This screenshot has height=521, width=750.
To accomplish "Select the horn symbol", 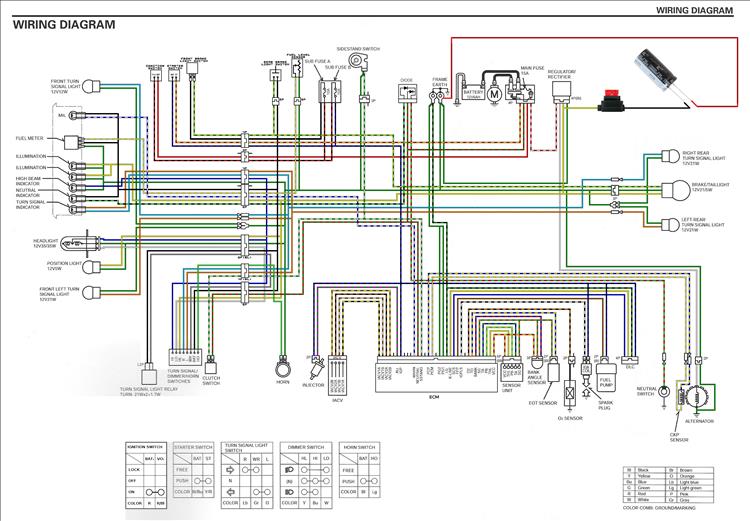I will (x=283, y=367).
